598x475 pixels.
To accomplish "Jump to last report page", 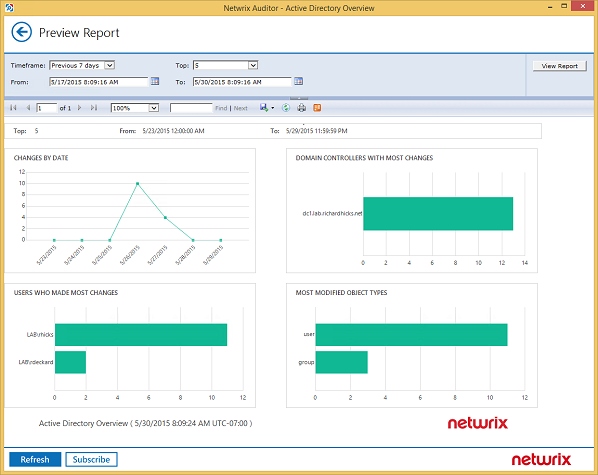I will [94, 108].
